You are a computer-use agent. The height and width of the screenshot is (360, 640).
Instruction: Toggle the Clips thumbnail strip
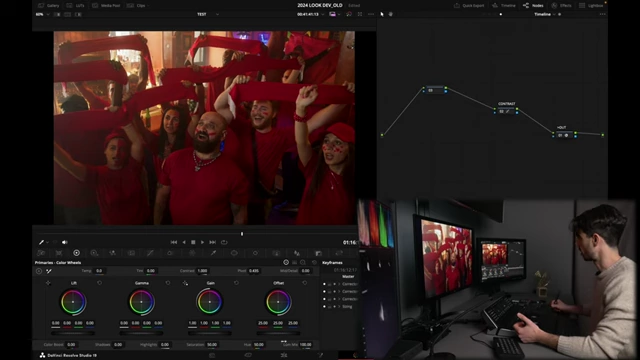tap(136, 5)
